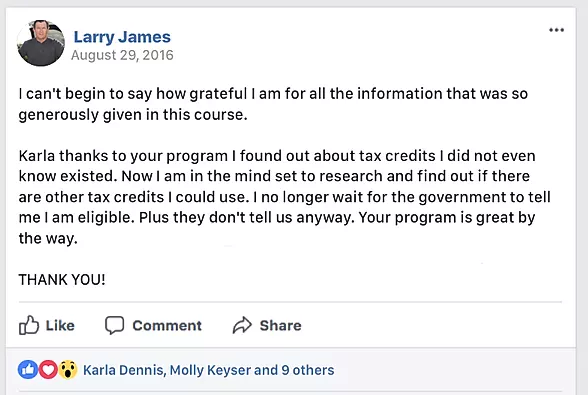This screenshot has height=395, width=588.
Task: Select the Share button label
Action: pyautogui.click(x=280, y=326)
